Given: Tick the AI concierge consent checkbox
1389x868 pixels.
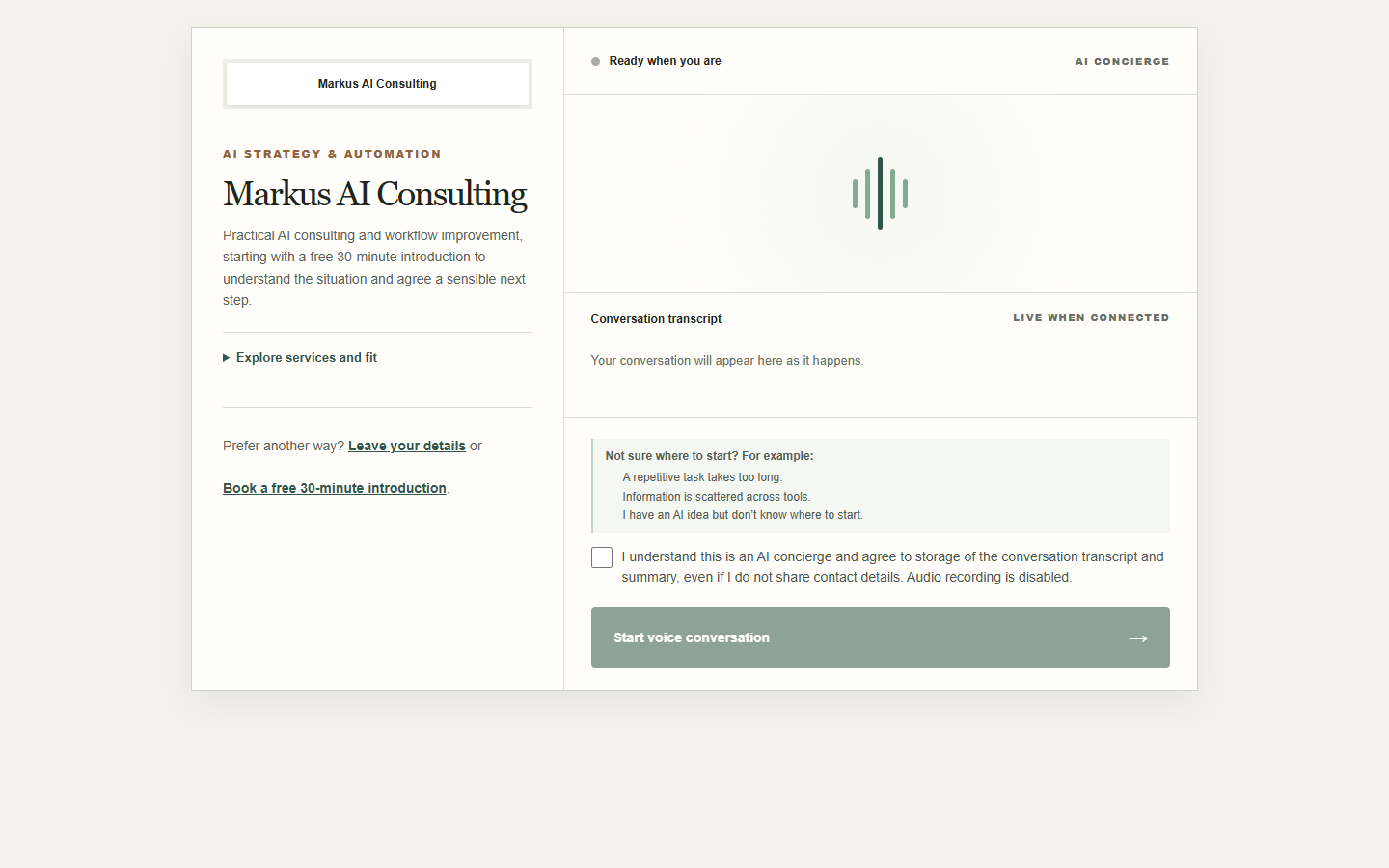Looking at the screenshot, I should tap(602, 557).
